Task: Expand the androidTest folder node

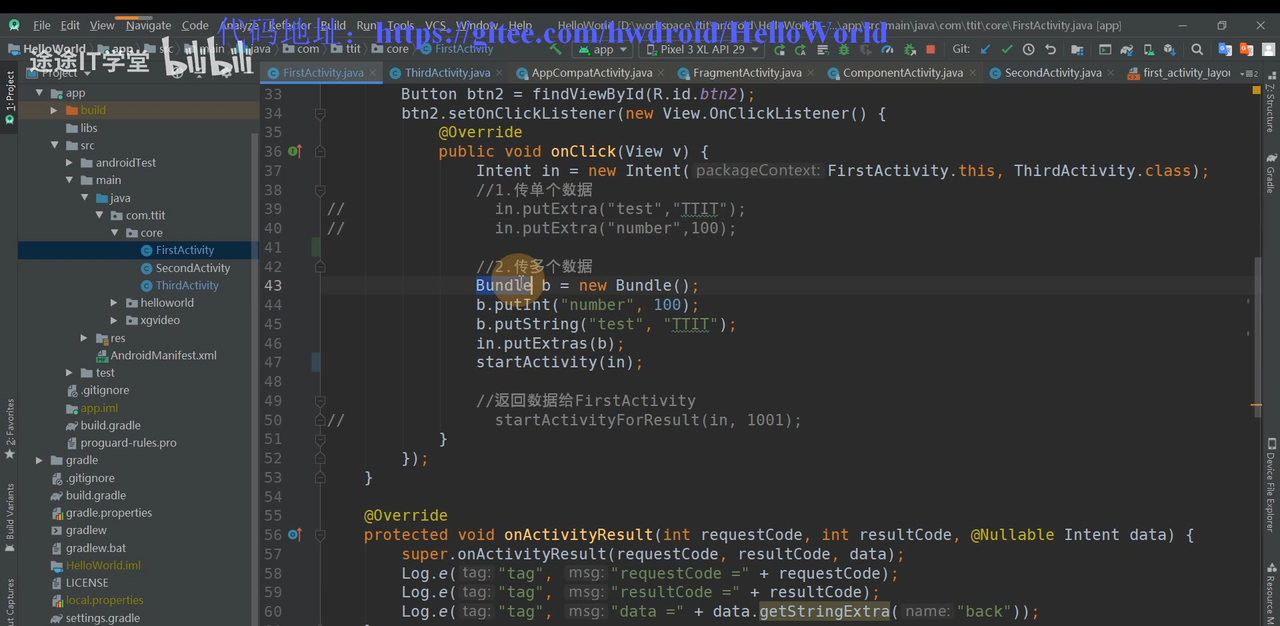Action: click(x=69, y=163)
